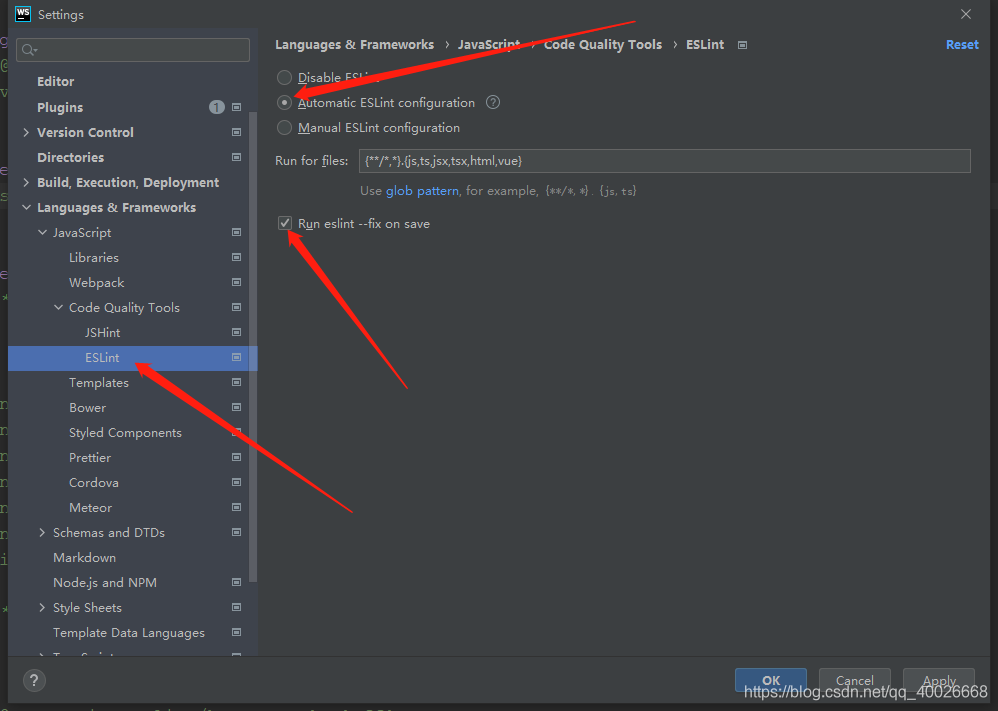Viewport: 998px width, 711px height.
Task: Click the project-level icon beside JavaScript
Action: 236,232
